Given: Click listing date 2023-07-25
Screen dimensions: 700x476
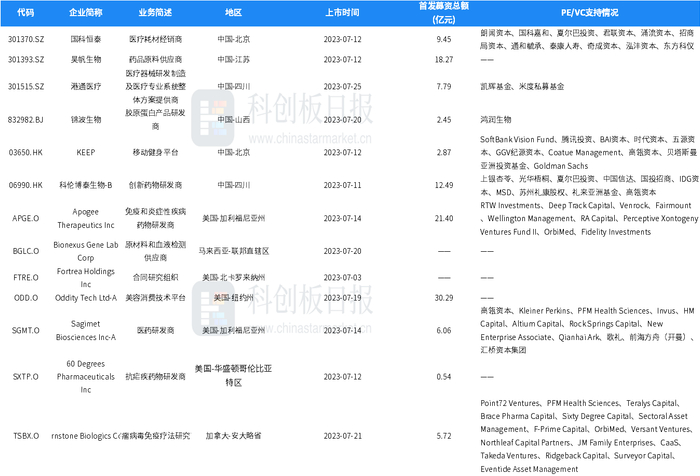Looking at the screenshot, I should [x=342, y=86].
